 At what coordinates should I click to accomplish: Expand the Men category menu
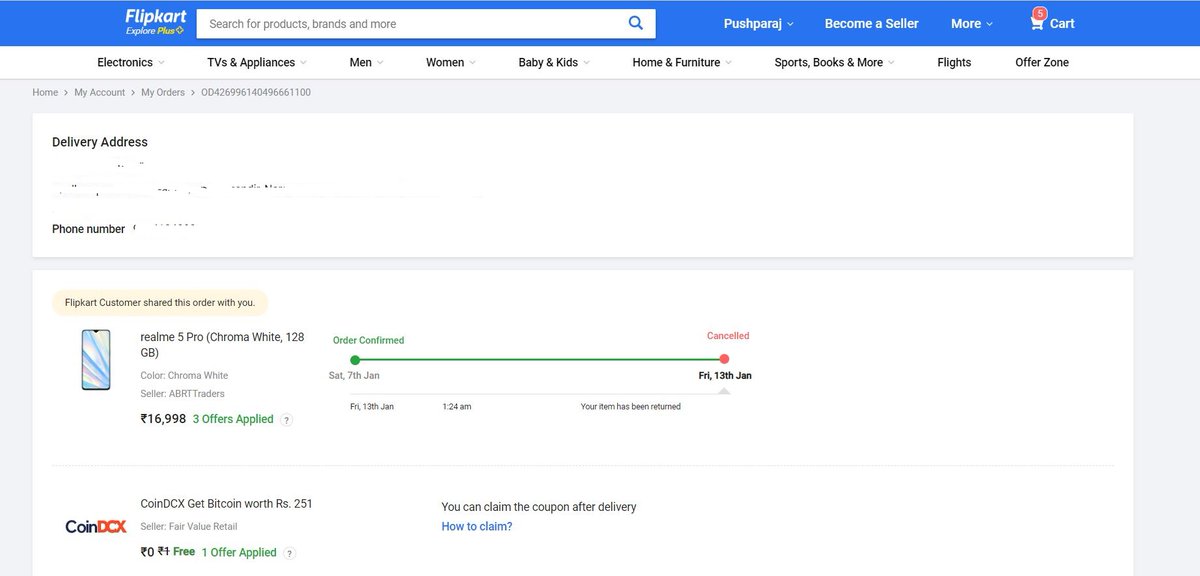367,62
